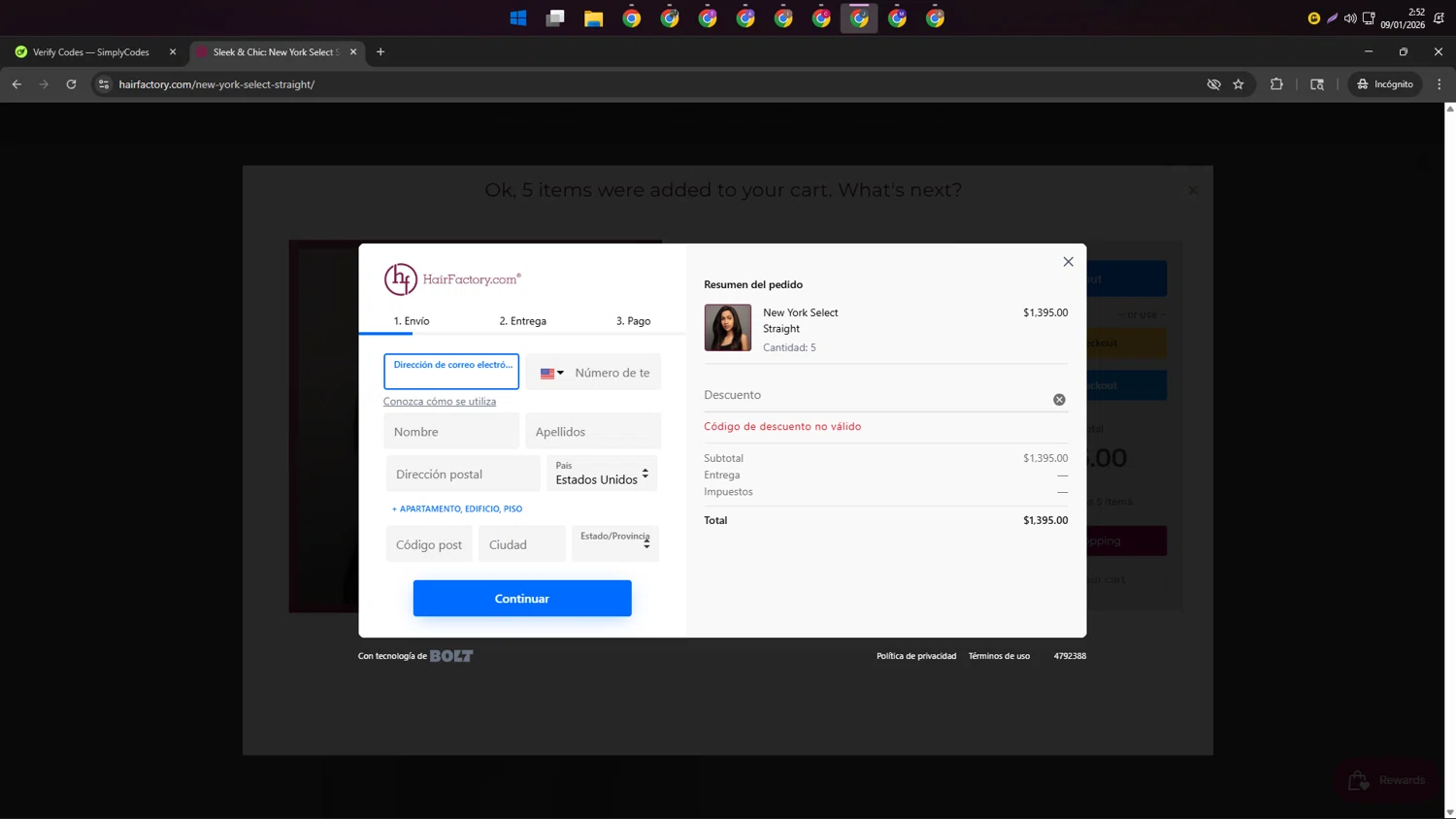Click the active highlighted Chrome taskbar icon
Image resolution: width=1456 pixels, height=819 pixels.
[x=859, y=17]
